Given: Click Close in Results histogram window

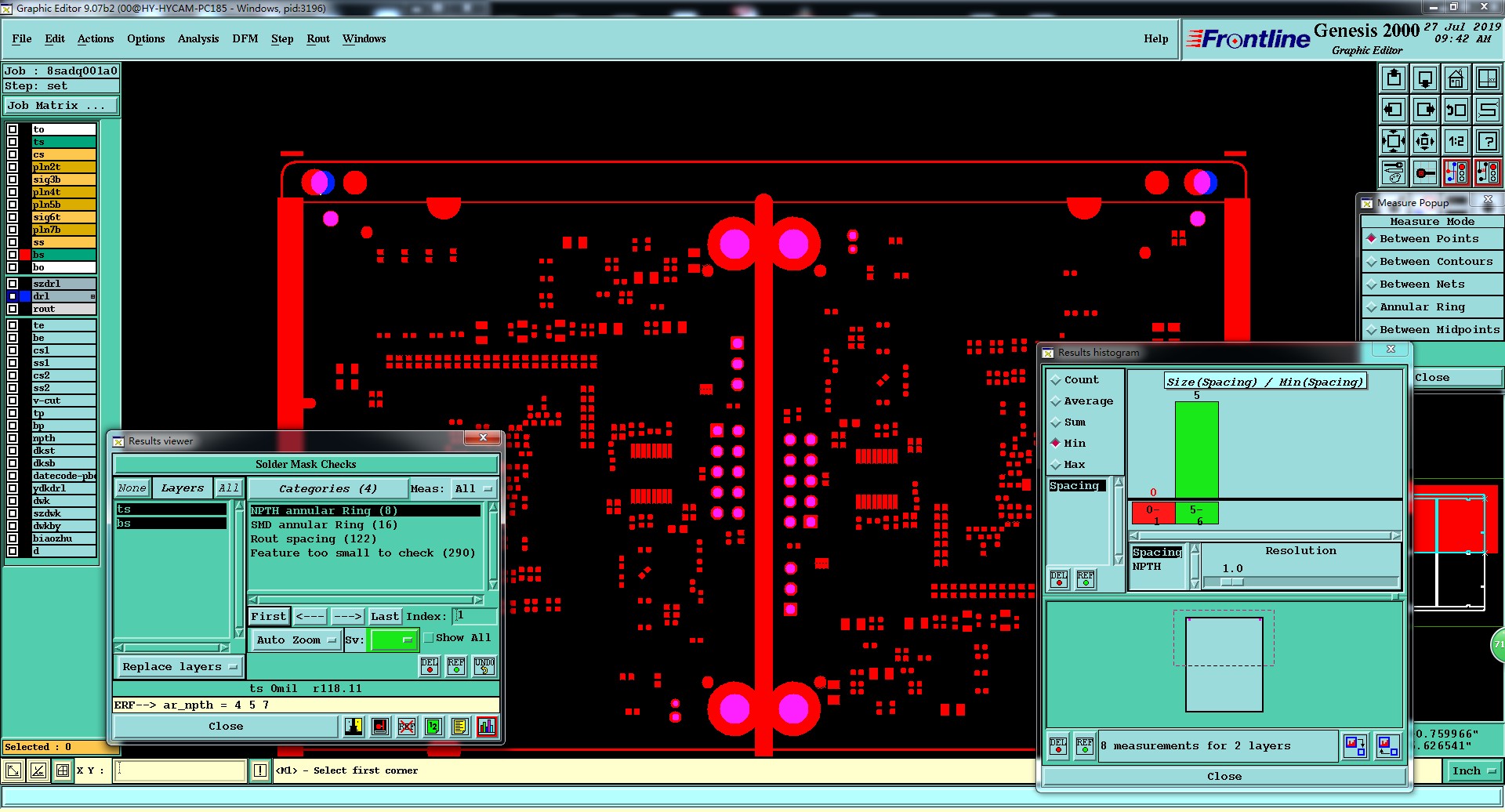Looking at the screenshot, I should (x=1224, y=776).
